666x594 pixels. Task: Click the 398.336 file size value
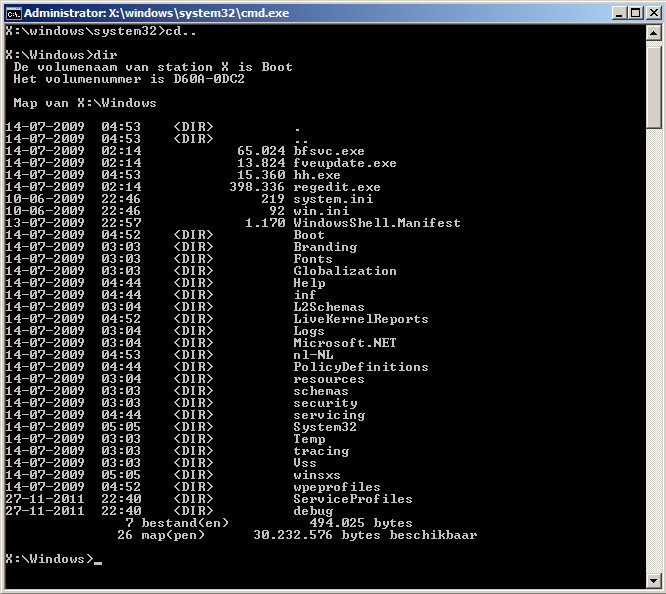(x=257, y=187)
